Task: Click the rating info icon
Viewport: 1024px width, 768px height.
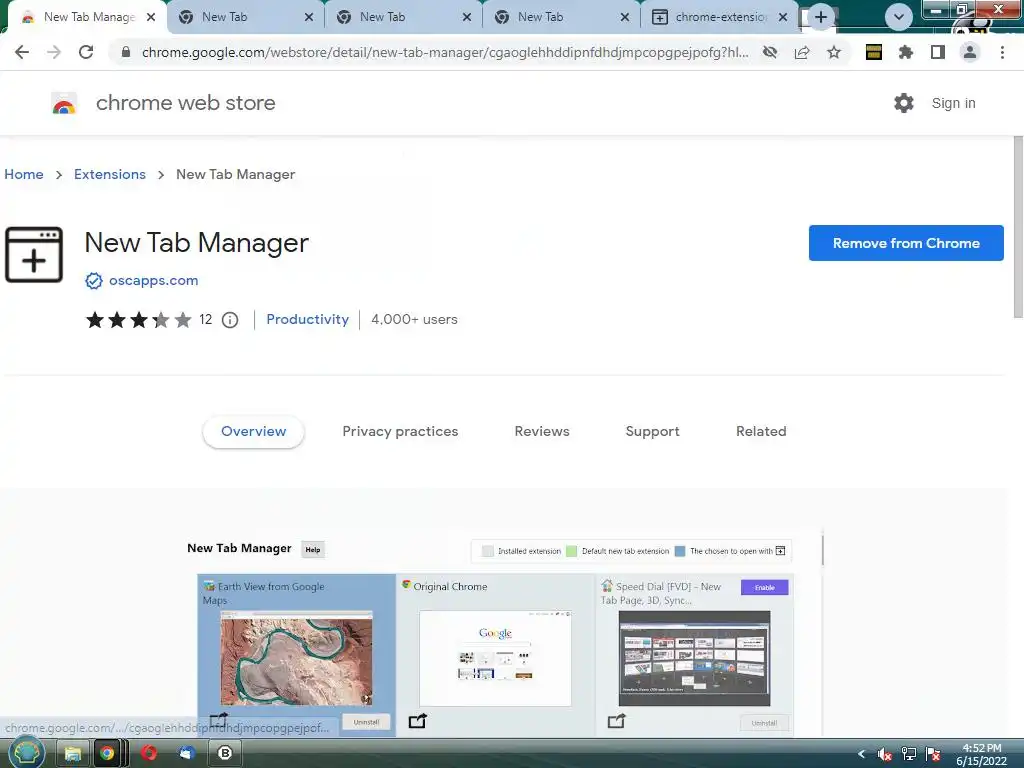Action: pyautogui.click(x=230, y=320)
